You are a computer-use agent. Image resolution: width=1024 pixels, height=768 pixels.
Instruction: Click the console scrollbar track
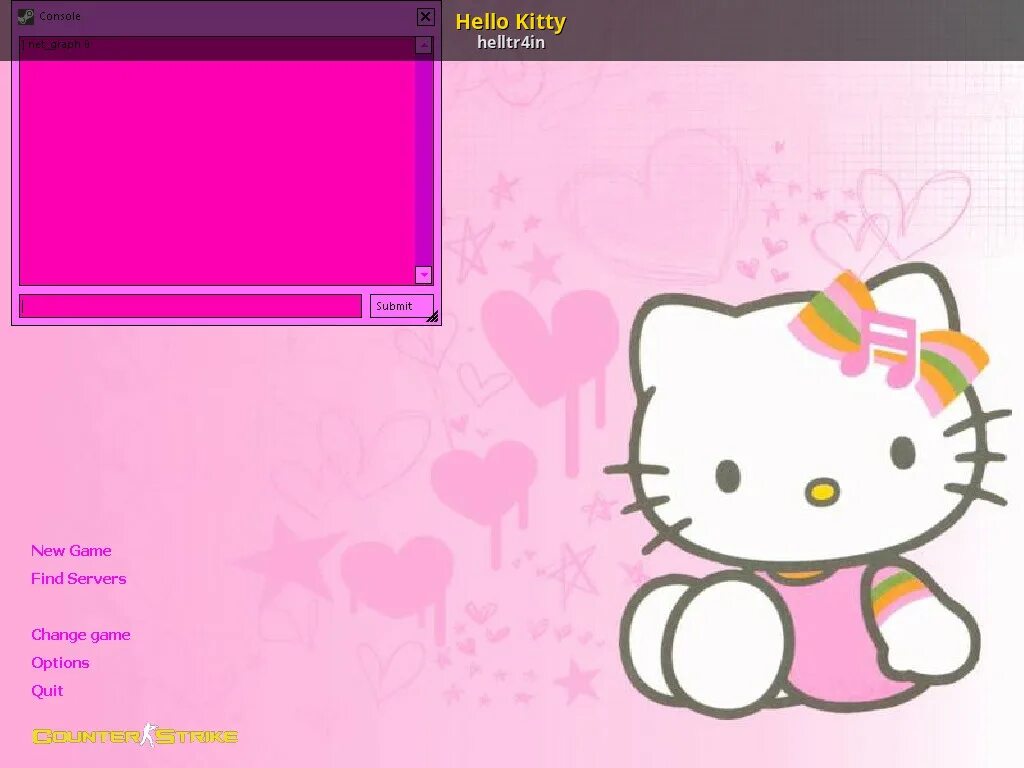[424, 160]
